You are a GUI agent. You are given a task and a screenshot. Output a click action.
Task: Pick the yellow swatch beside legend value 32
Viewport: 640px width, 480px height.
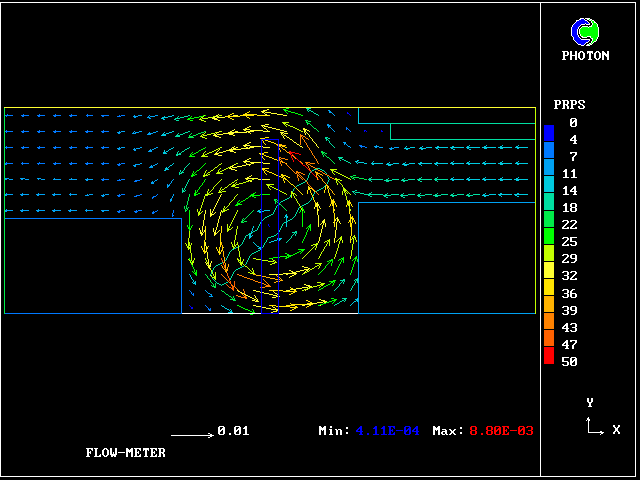tap(549, 275)
